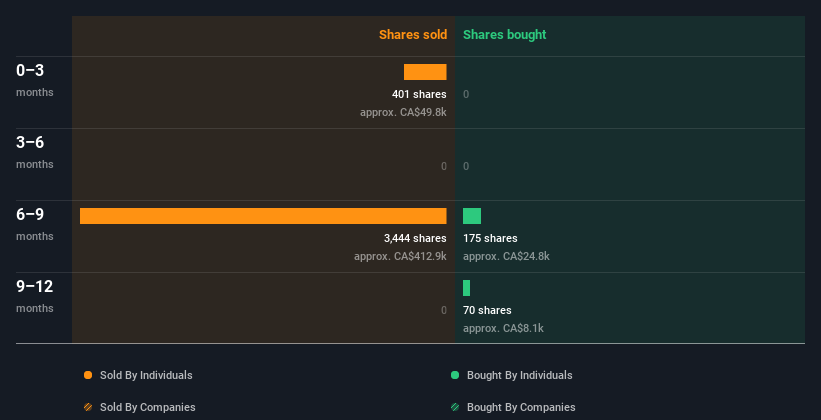Select the 0–3 months orange sold bar
Image resolution: width=821 pixels, height=420 pixels.
(x=425, y=72)
